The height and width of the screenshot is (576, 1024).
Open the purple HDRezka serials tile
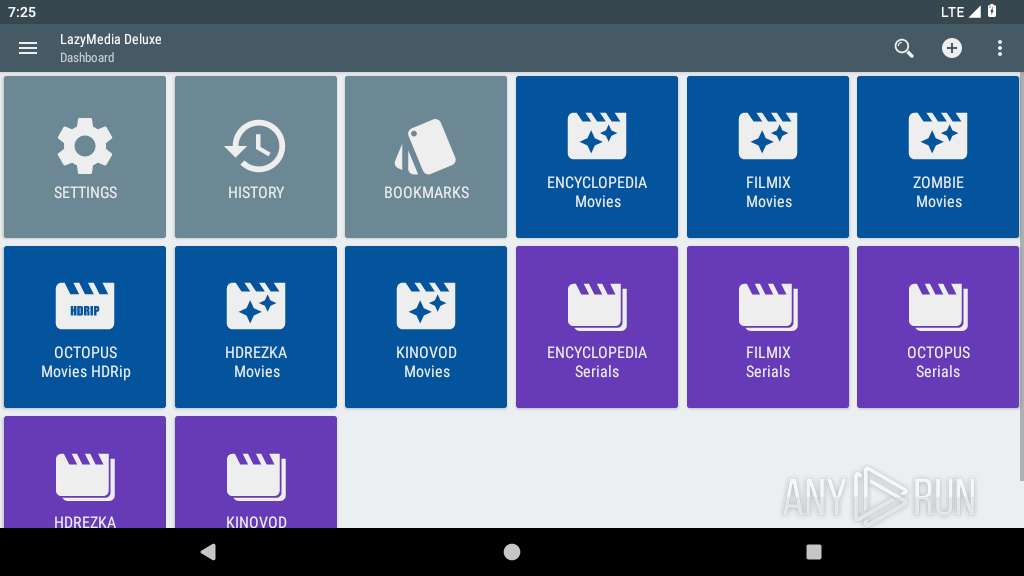(x=85, y=472)
